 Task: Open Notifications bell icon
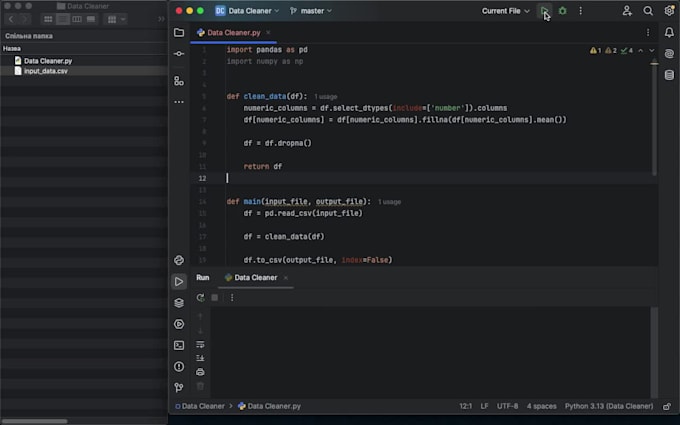669,33
